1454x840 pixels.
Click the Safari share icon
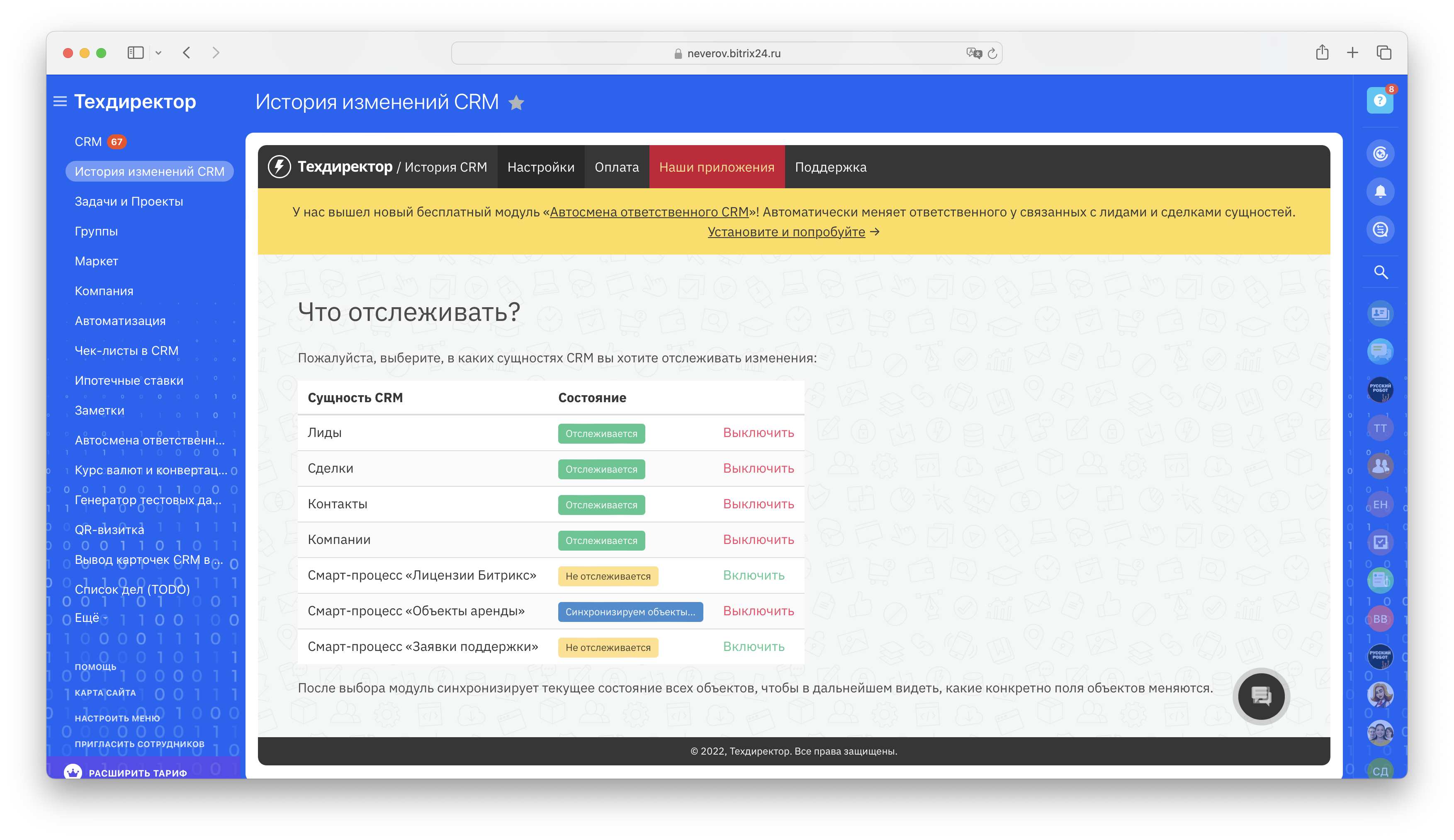[1322, 53]
